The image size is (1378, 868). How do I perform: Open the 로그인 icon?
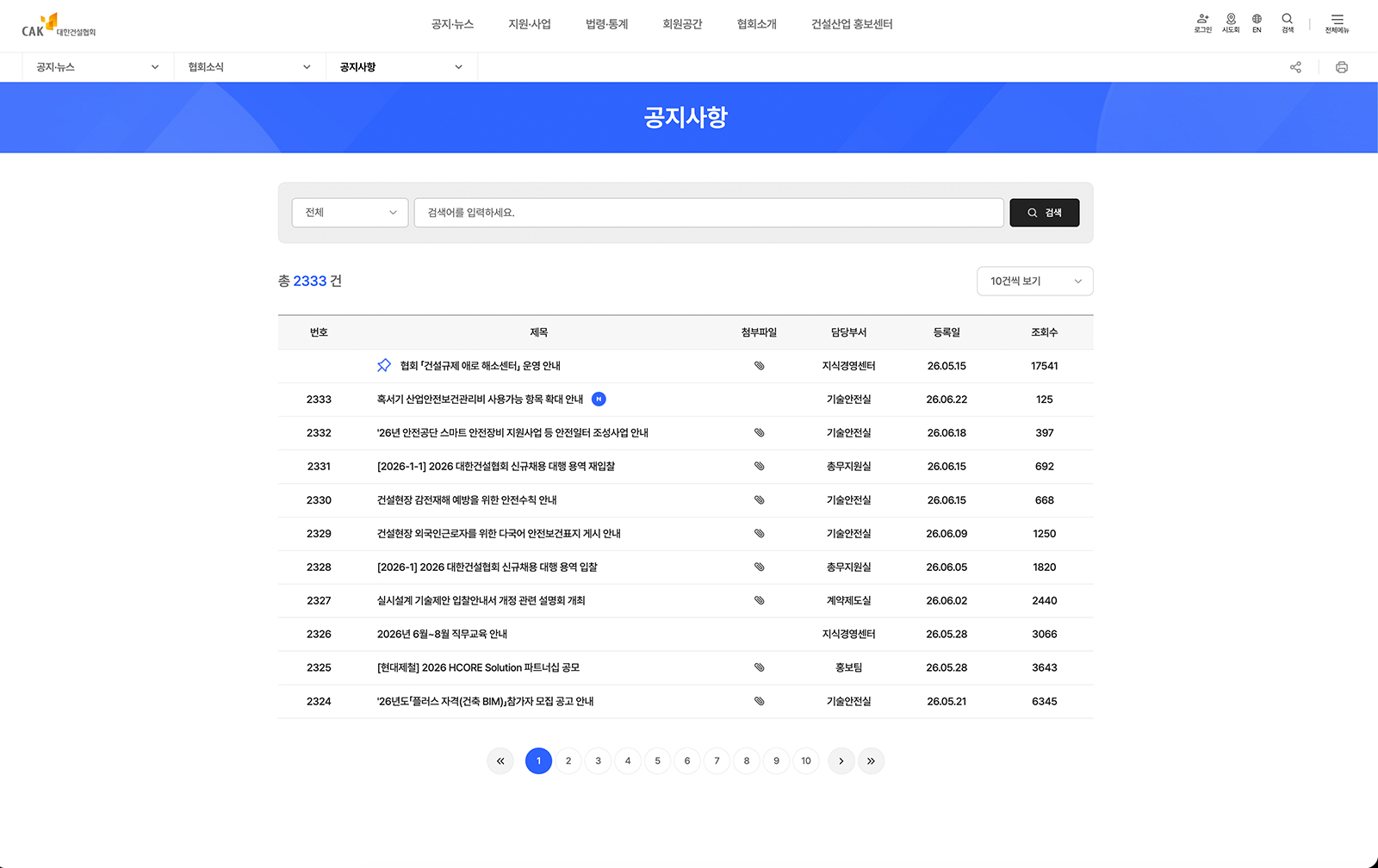click(x=1202, y=23)
